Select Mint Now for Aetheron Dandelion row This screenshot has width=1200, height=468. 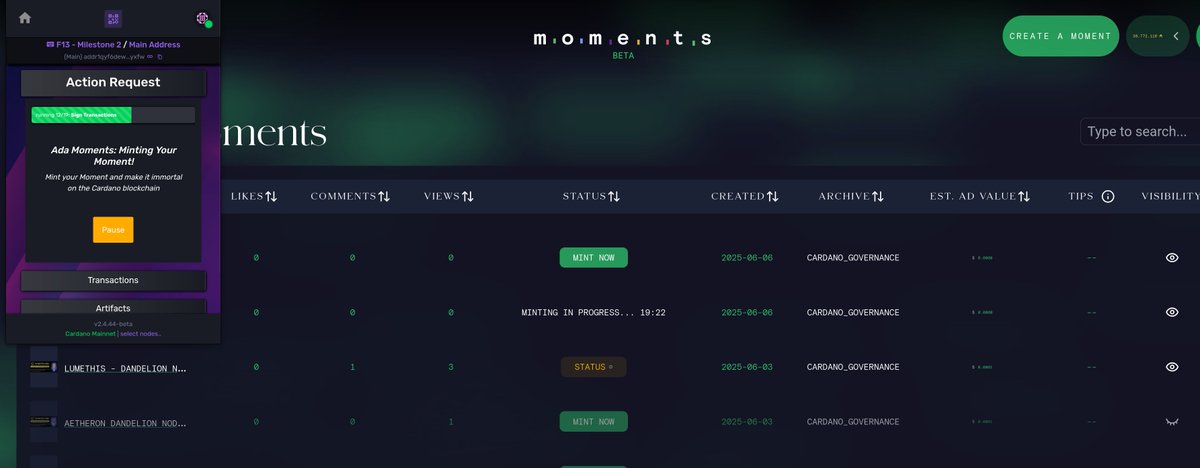pos(593,422)
